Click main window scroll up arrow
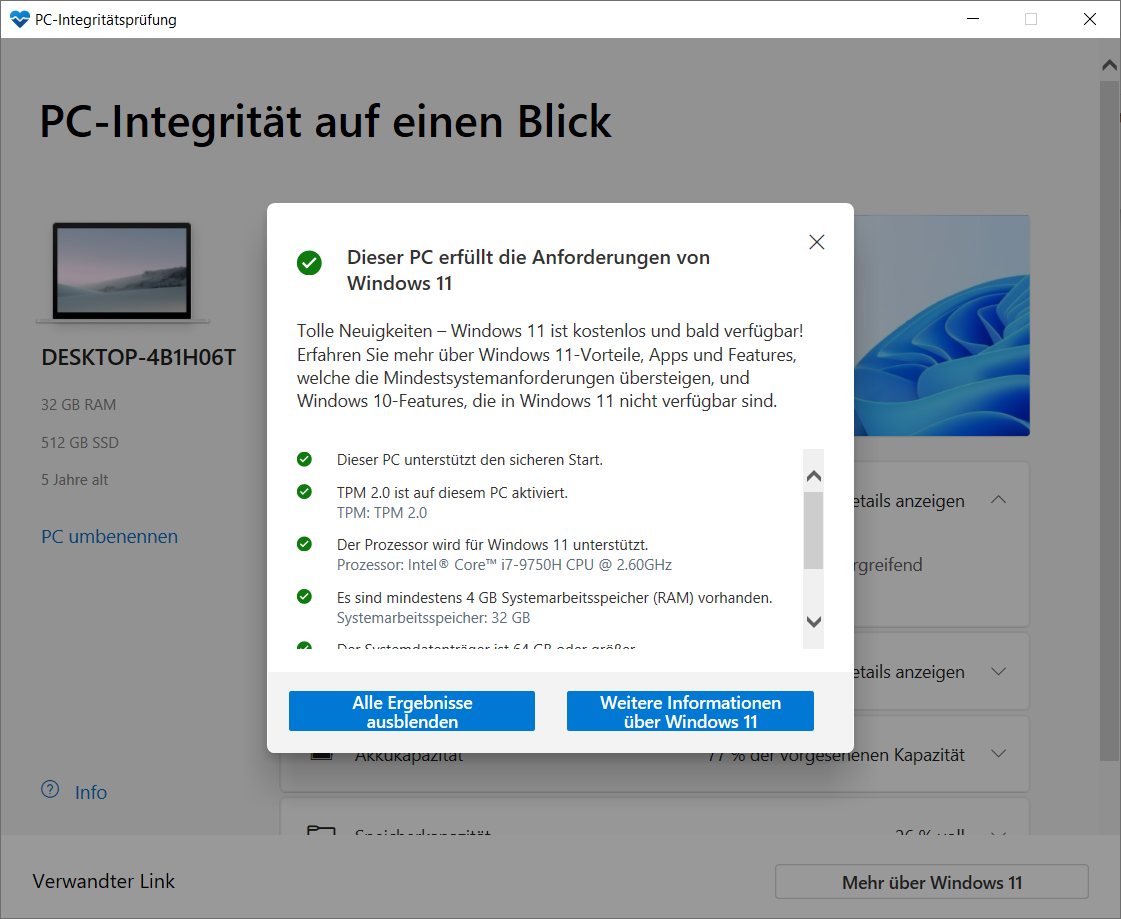This screenshot has width=1121, height=919. point(1109,65)
